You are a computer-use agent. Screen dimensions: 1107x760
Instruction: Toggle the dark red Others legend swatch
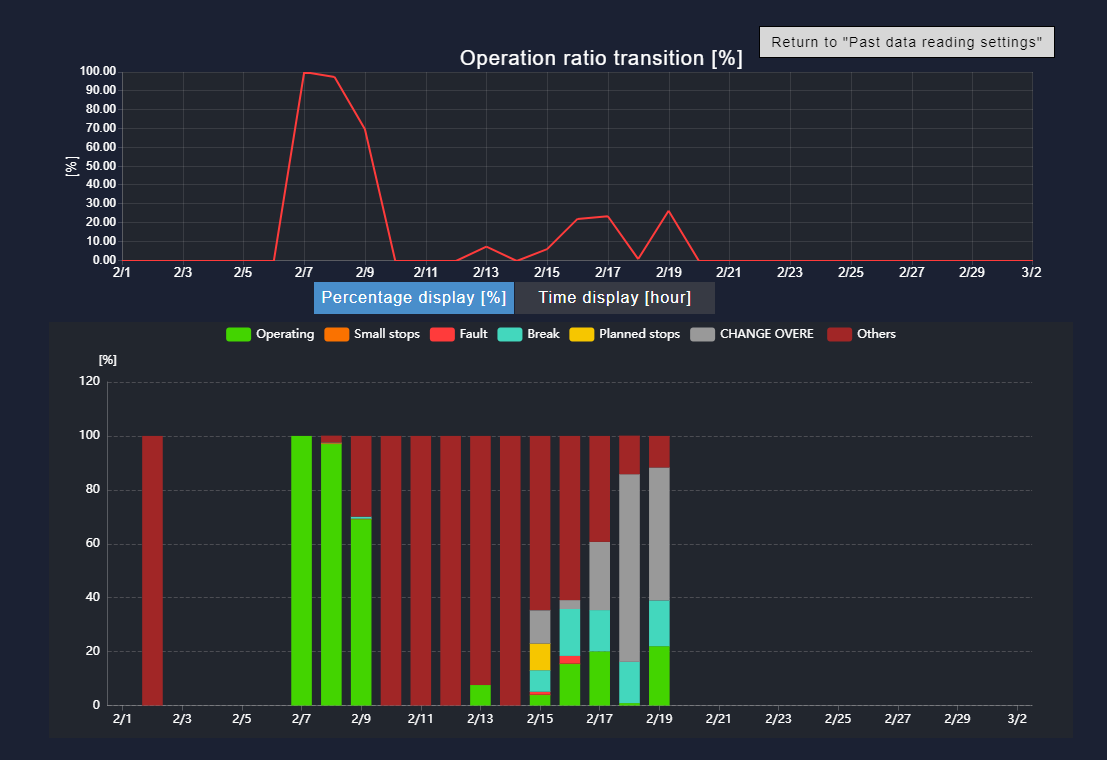point(839,334)
